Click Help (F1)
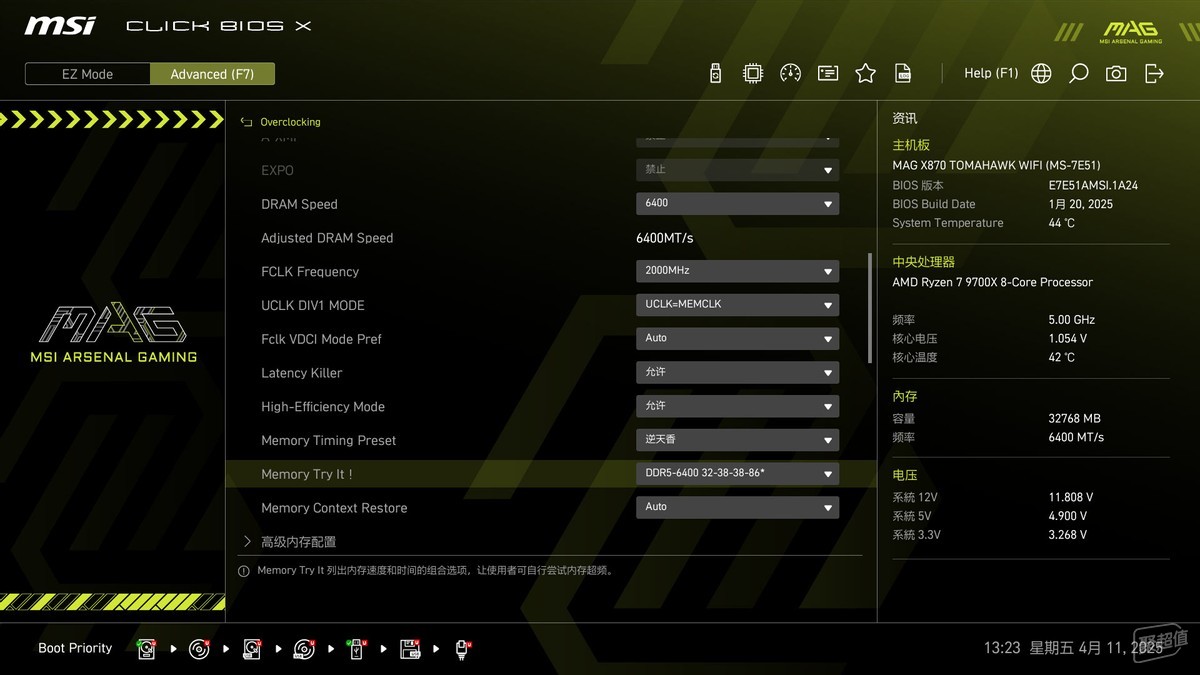1200x675 pixels. [x=991, y=73]
